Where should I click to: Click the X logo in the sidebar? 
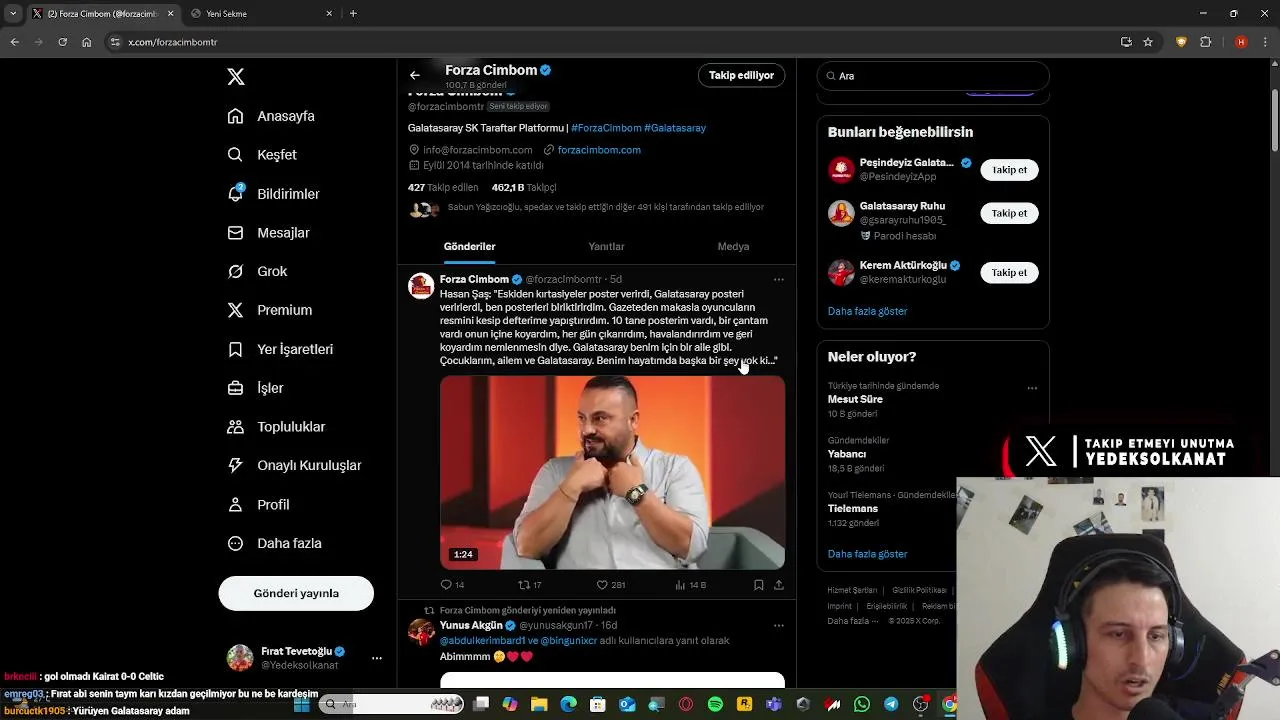236,77
